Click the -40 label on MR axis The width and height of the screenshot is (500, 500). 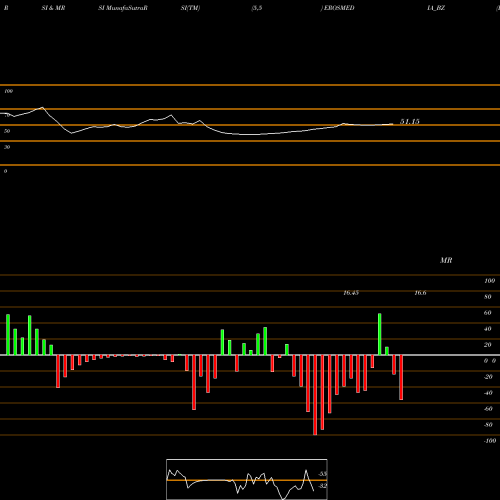[488, 393]
